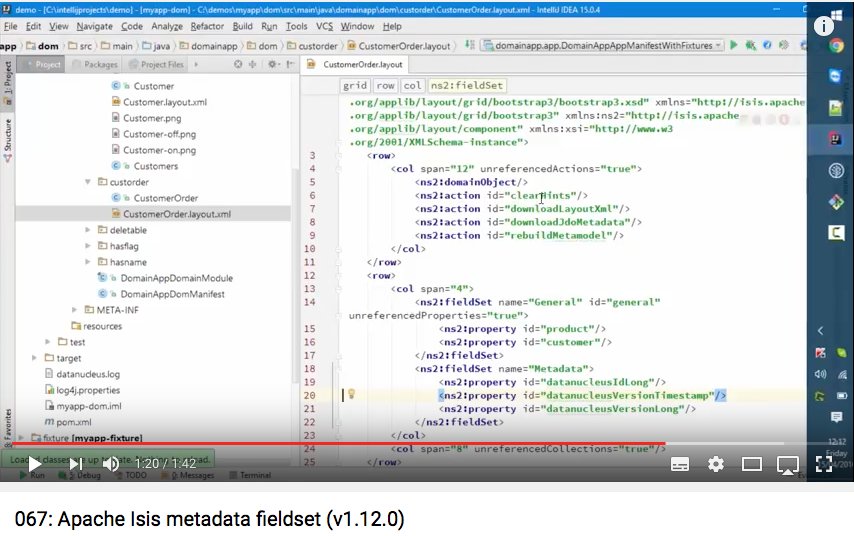Switch to the Packages view tab
The height and width of the screenshot is (536, 854).
coord(95,64)
